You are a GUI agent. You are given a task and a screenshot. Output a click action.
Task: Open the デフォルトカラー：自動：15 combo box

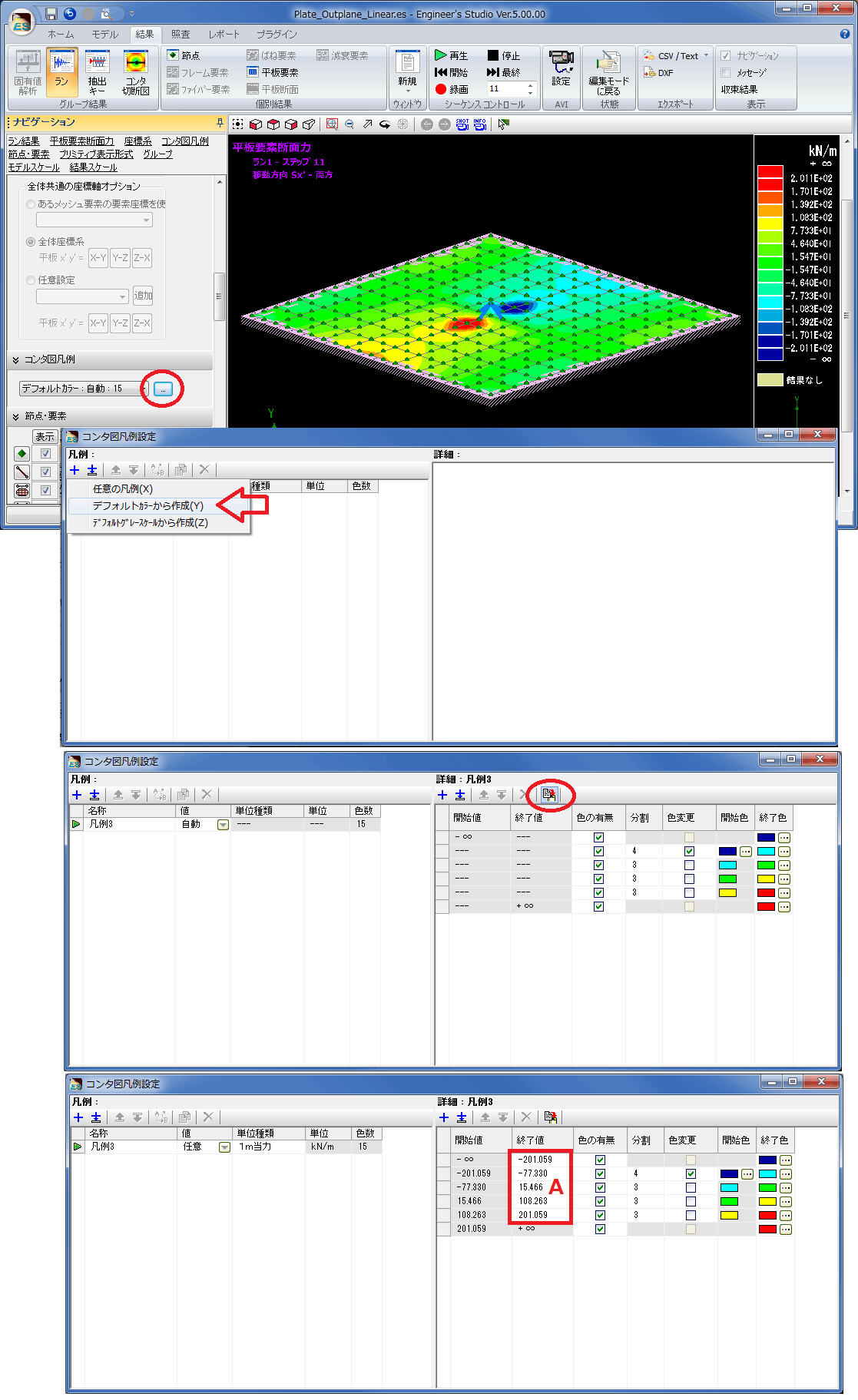pyautogui.click(x=84, y=389)
